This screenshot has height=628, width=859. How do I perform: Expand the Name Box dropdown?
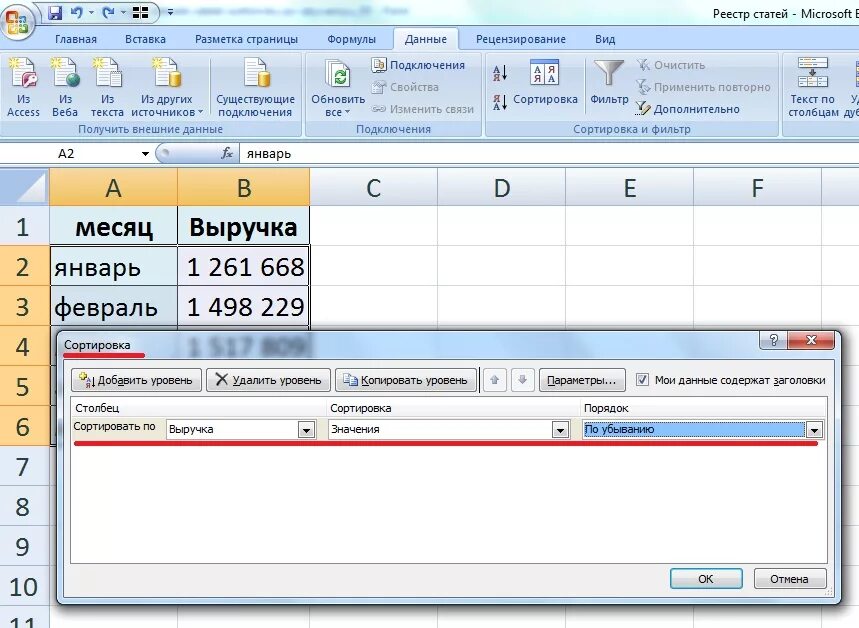(x=145, y=154)
